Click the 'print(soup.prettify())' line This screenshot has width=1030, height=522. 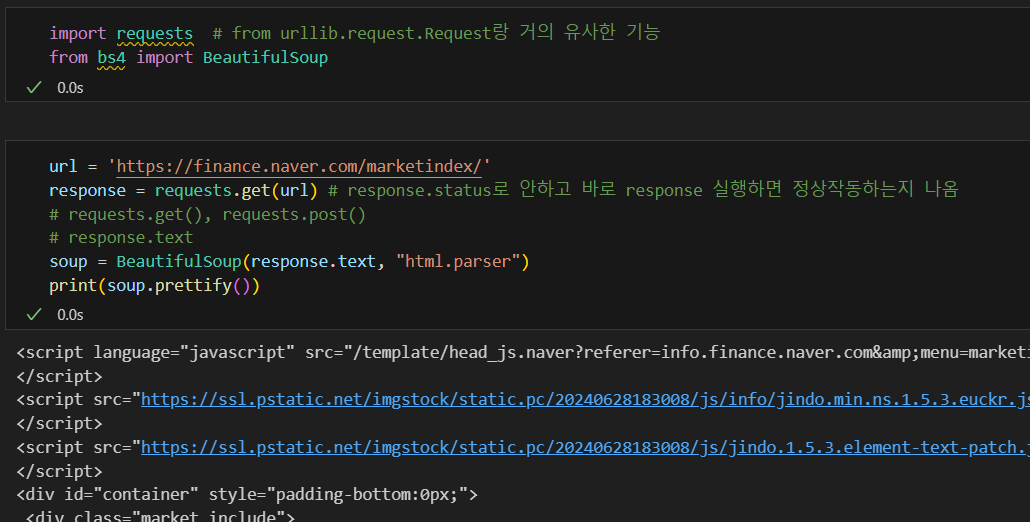click(x=154, y=286)
